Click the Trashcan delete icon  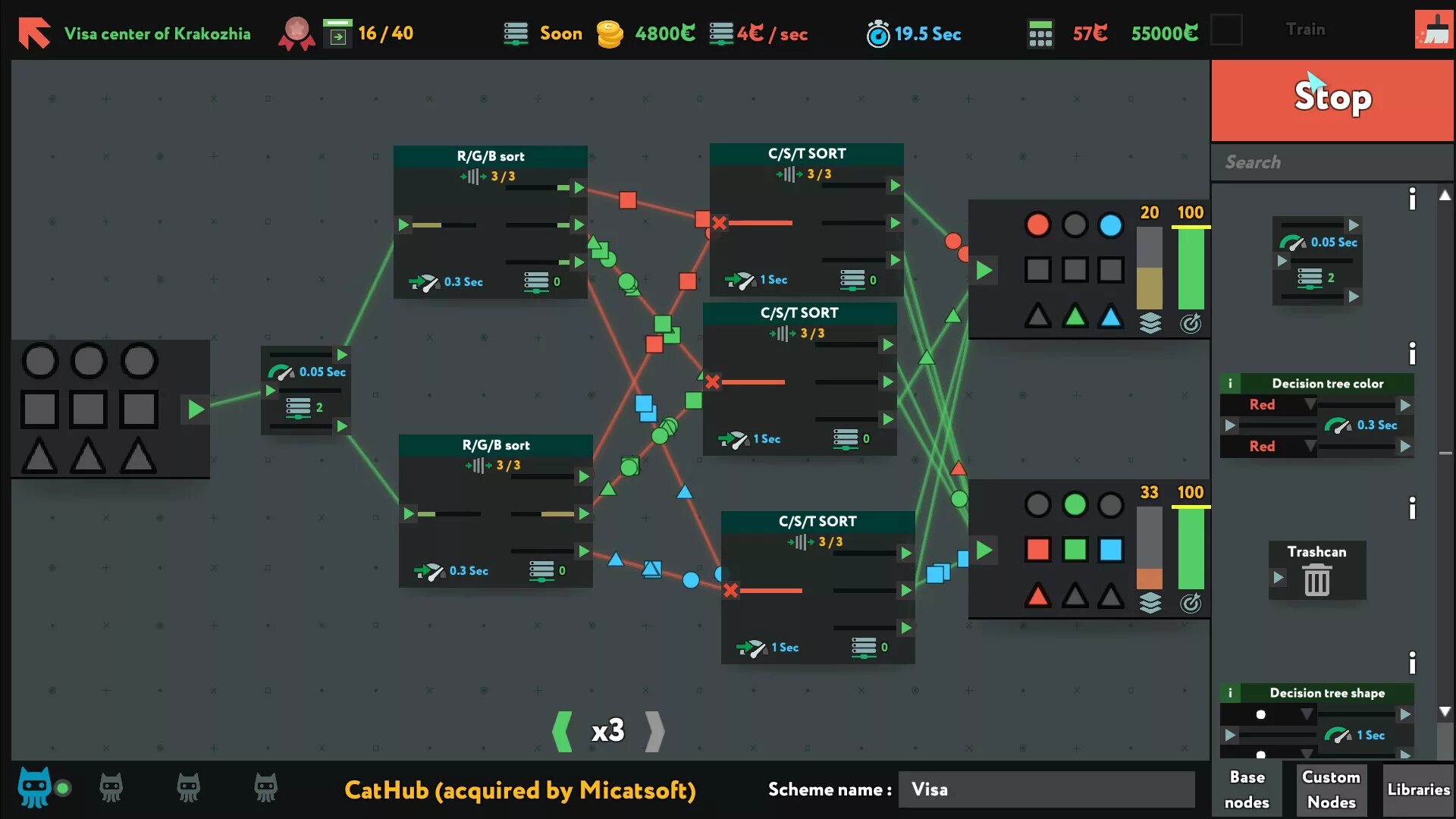(1316, 580)
